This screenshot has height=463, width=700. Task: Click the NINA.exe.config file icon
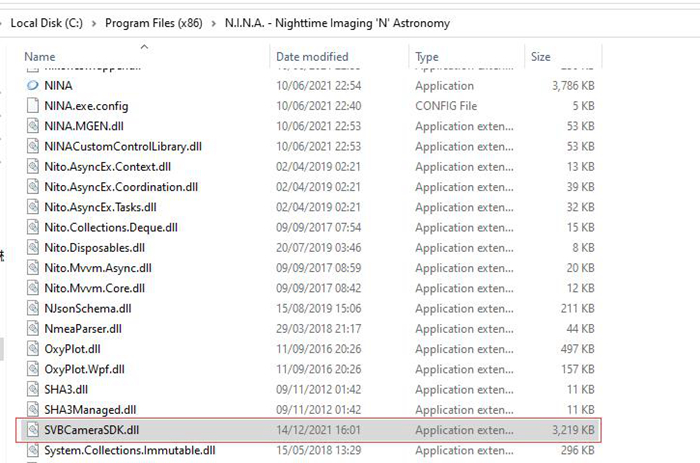(x=33, y=106)
